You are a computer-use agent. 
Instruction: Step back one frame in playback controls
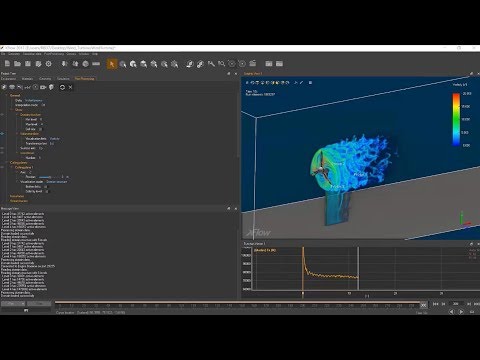pos(443,304)
